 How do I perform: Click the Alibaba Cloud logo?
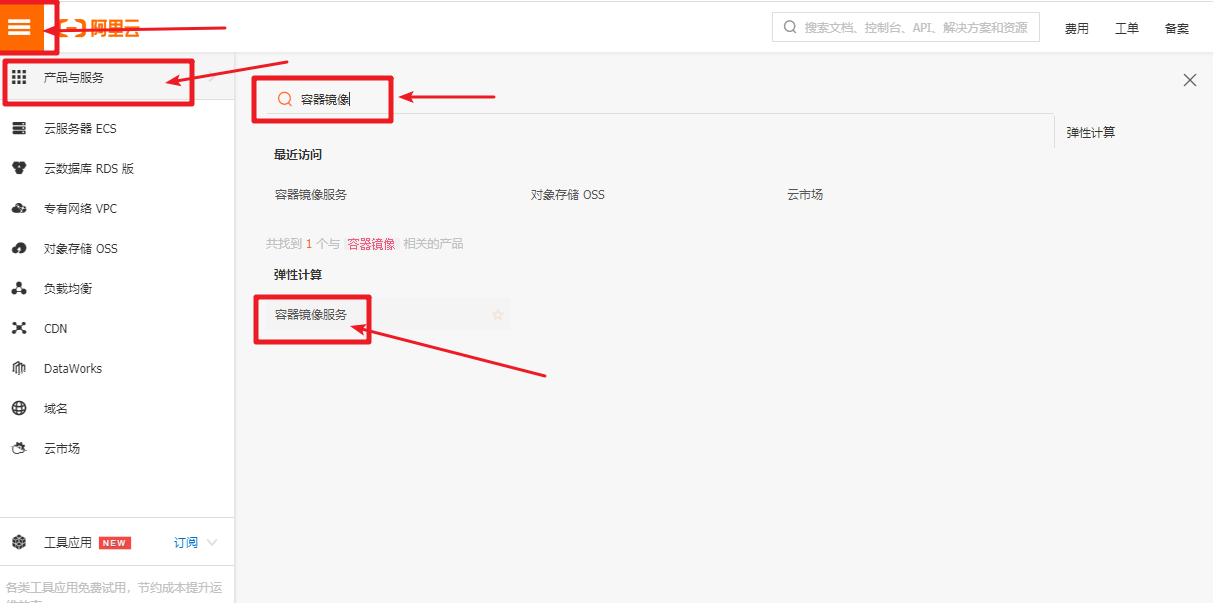[99, 28]
